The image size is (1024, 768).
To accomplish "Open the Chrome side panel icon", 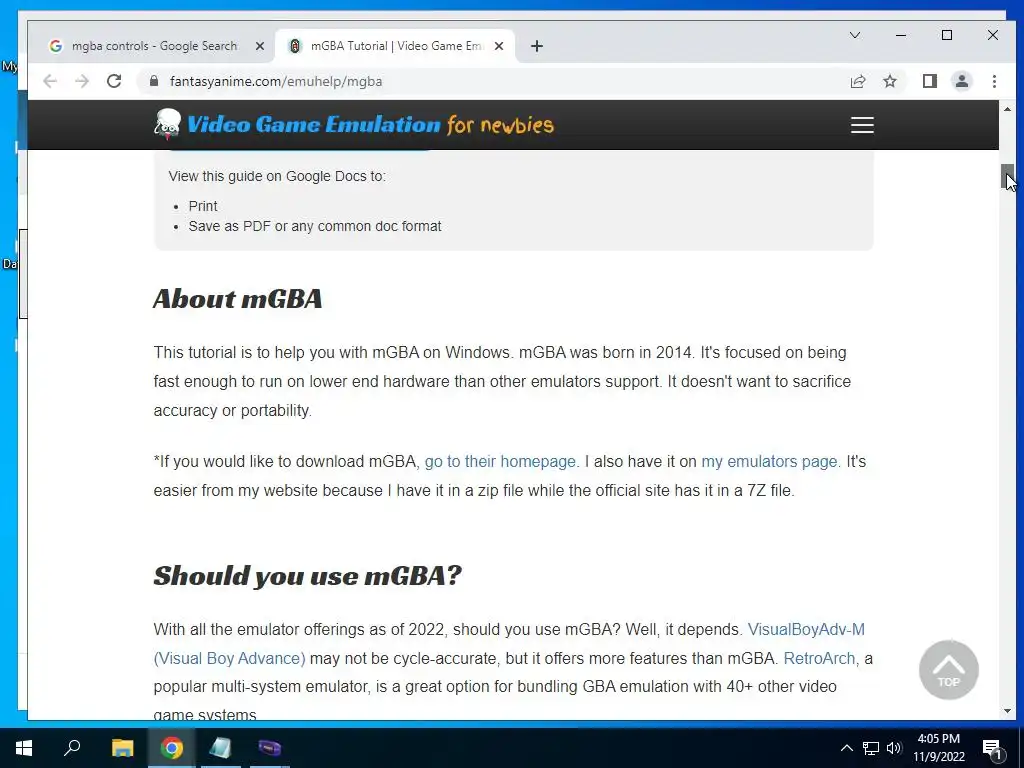I will [x=929, y=81].
